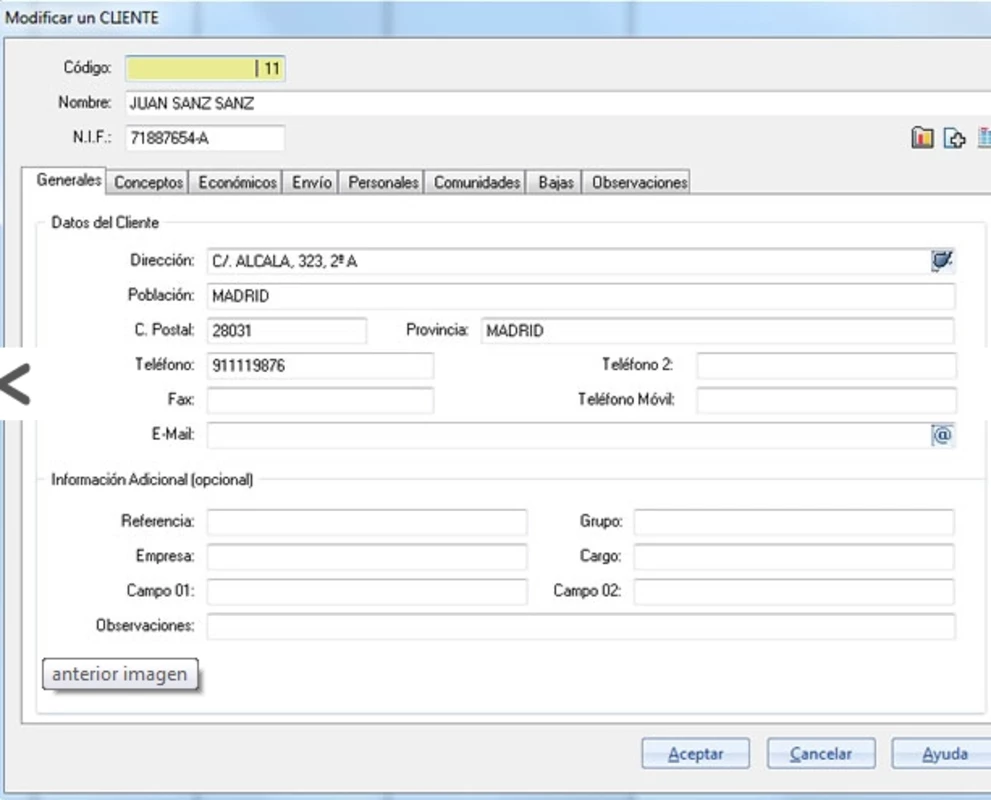The height and width of the screenshot is (800, 991).
Task: Click the Cargo field
Action: 794,557
